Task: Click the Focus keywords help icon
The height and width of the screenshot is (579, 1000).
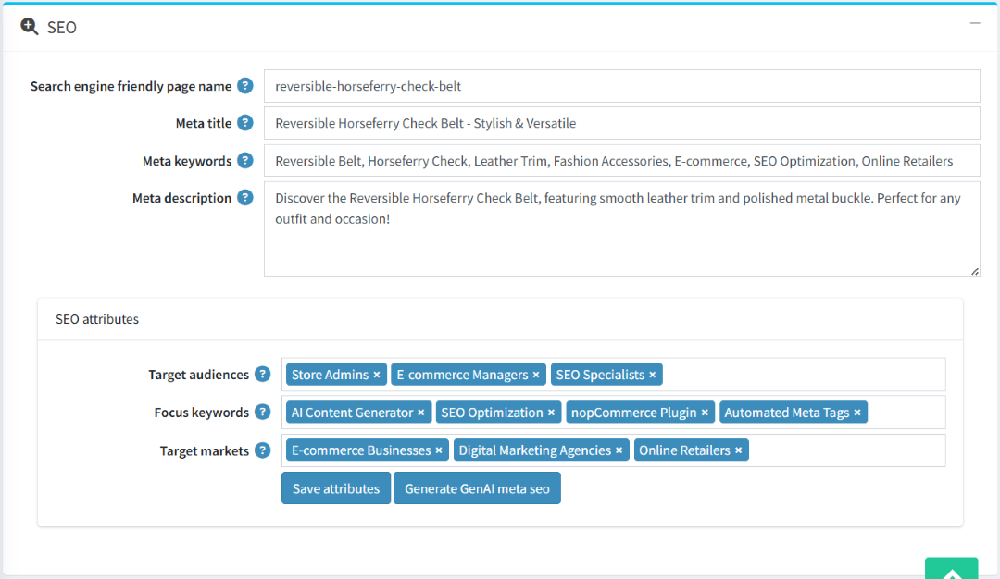Action: click(262, 412)
